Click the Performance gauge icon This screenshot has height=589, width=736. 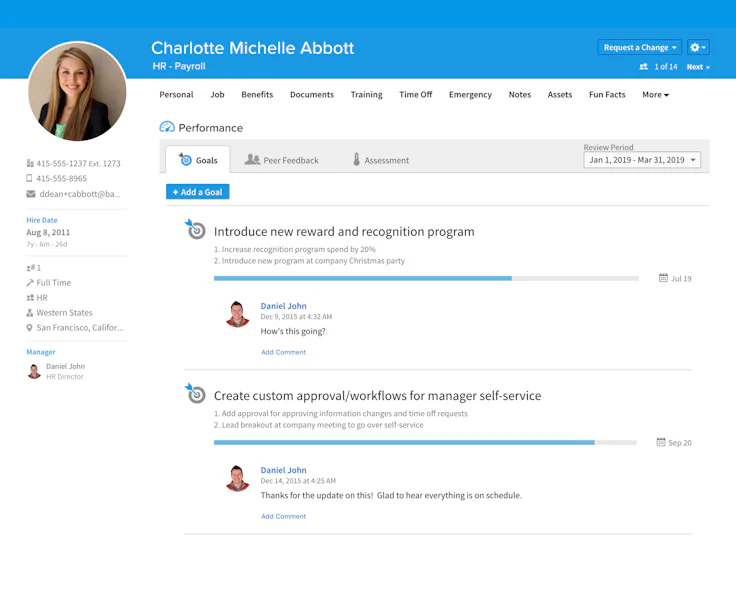point(167,127)
